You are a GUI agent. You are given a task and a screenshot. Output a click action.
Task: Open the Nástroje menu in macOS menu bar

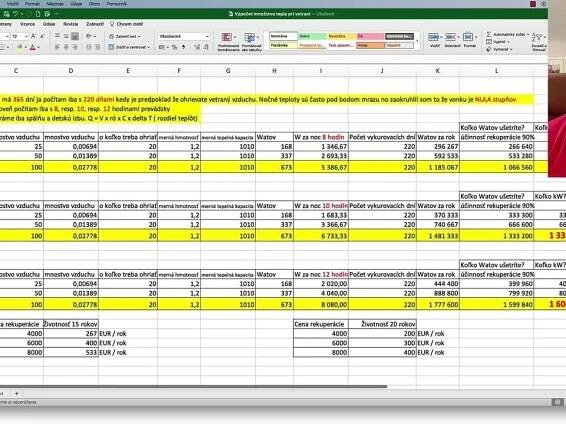pos(55,4)
